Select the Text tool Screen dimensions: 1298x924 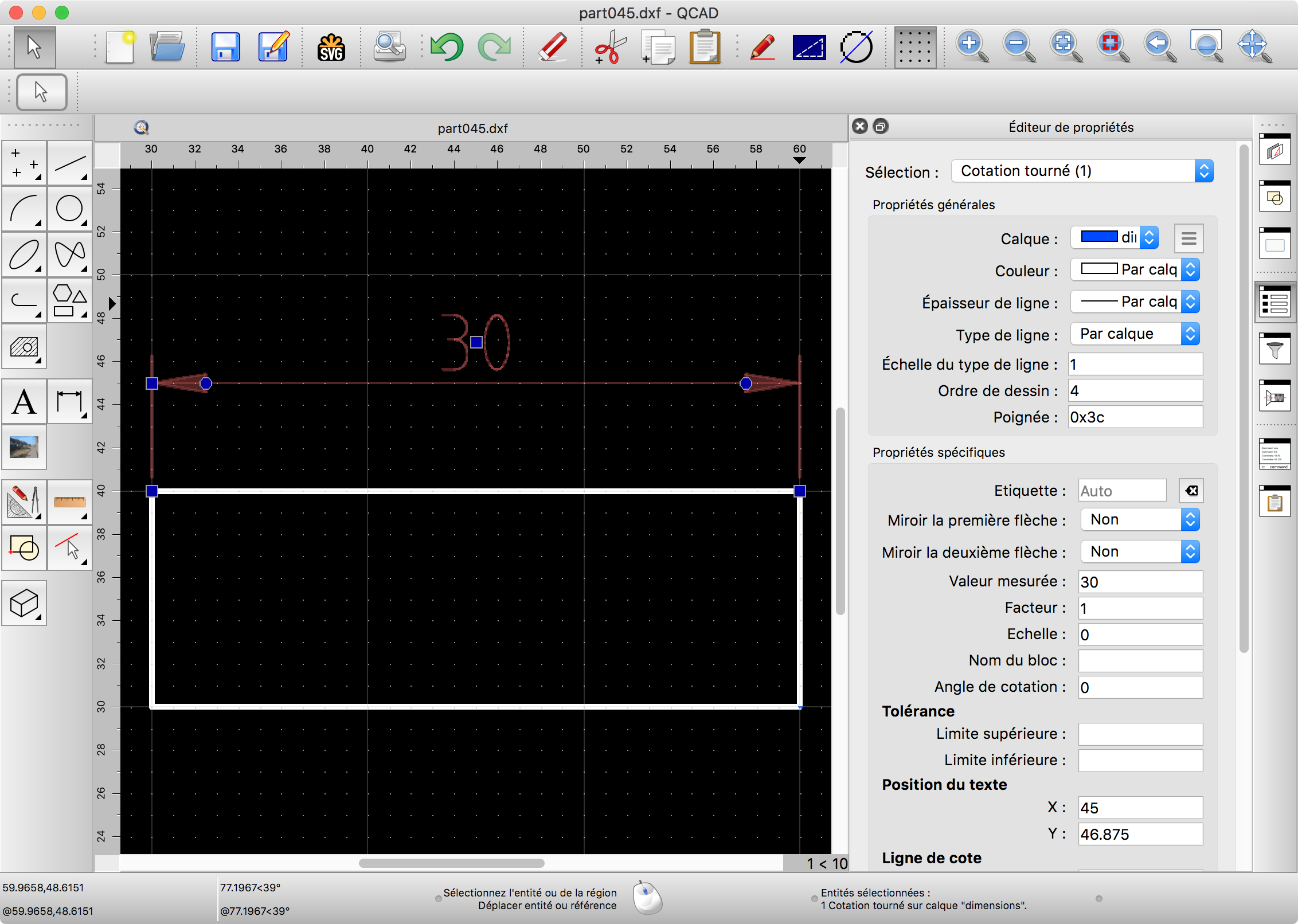pos(24,402)
